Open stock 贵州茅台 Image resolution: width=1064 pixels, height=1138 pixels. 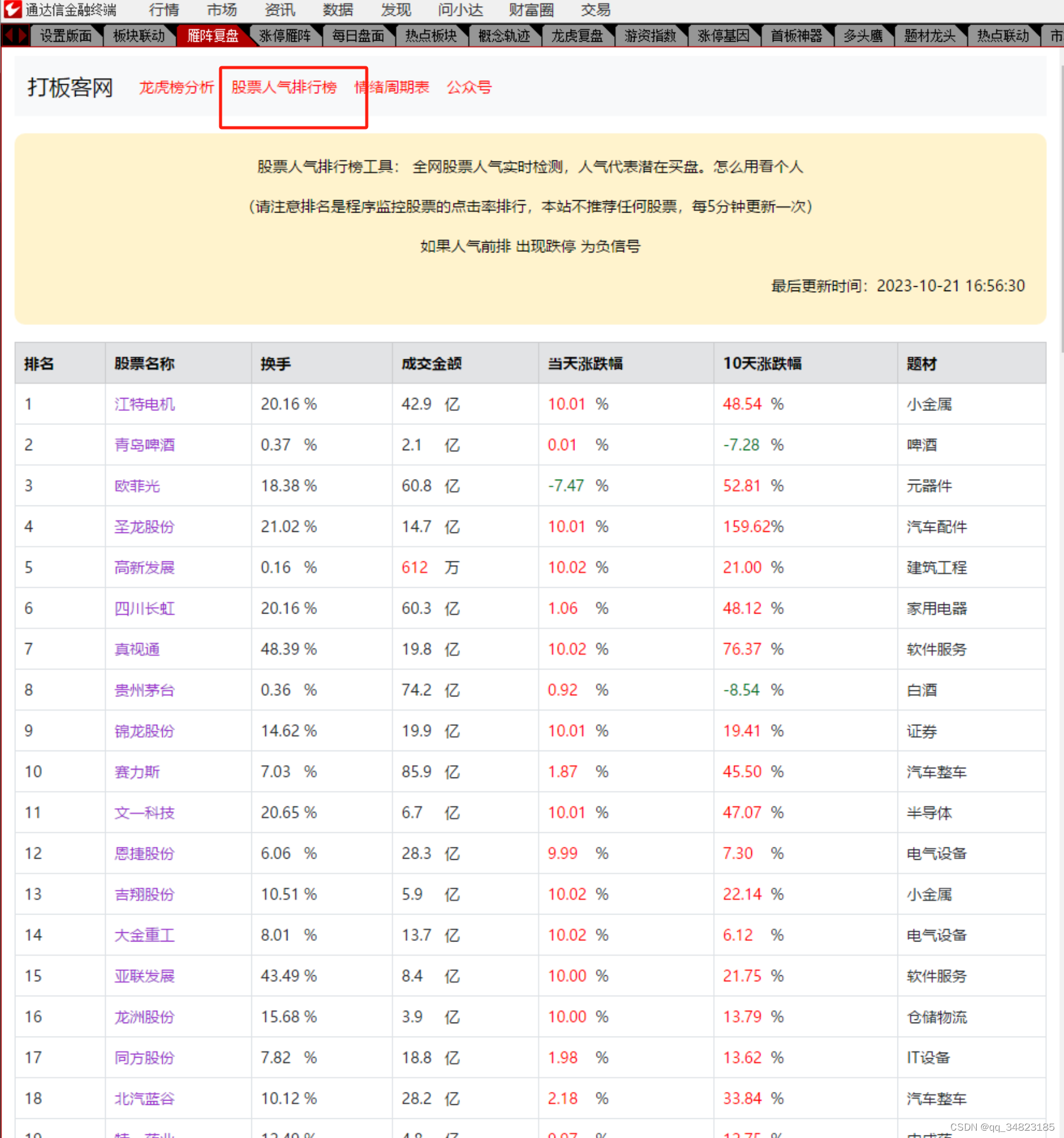point(144,690)
